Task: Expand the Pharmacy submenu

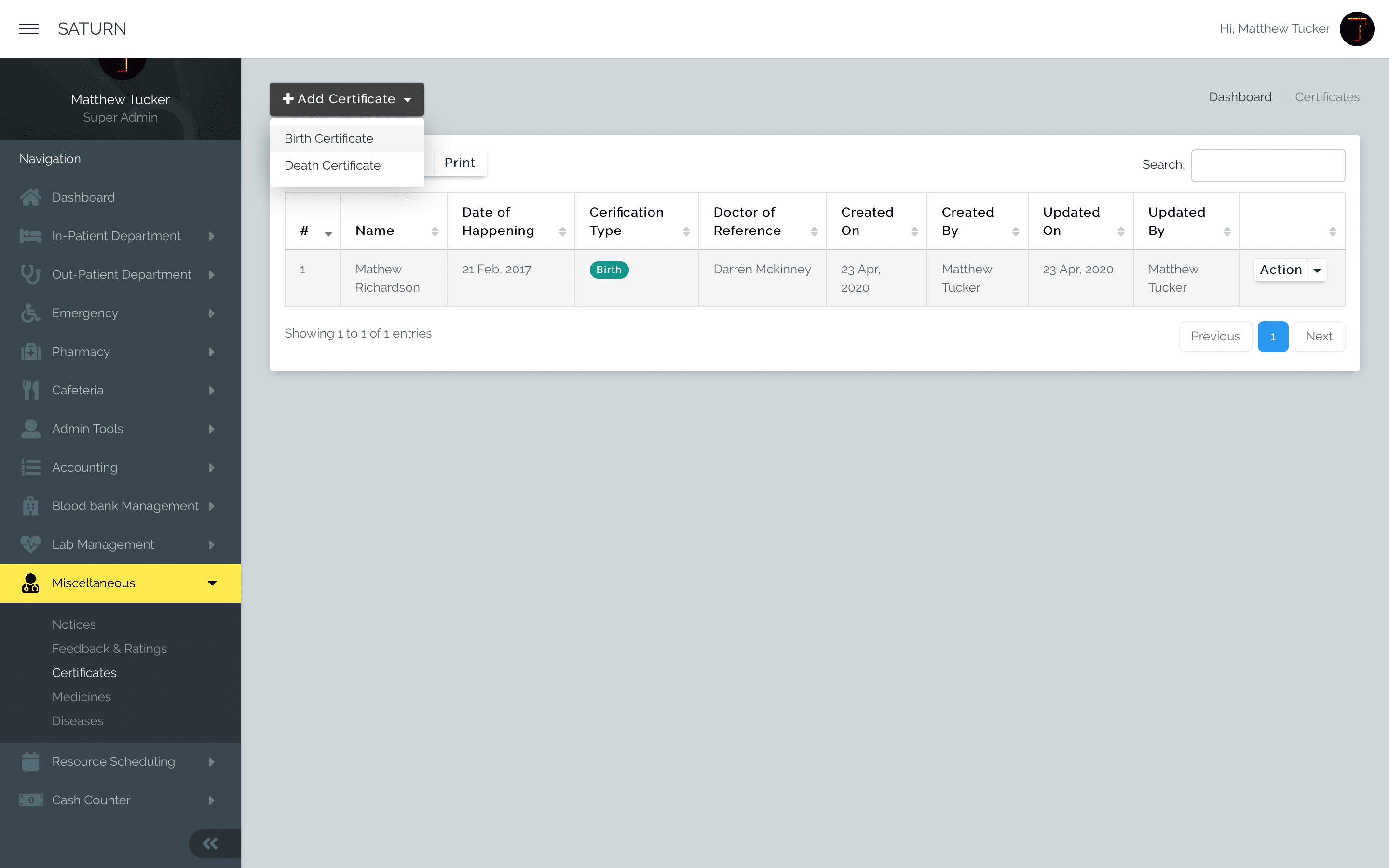Action: coord(121,352)
